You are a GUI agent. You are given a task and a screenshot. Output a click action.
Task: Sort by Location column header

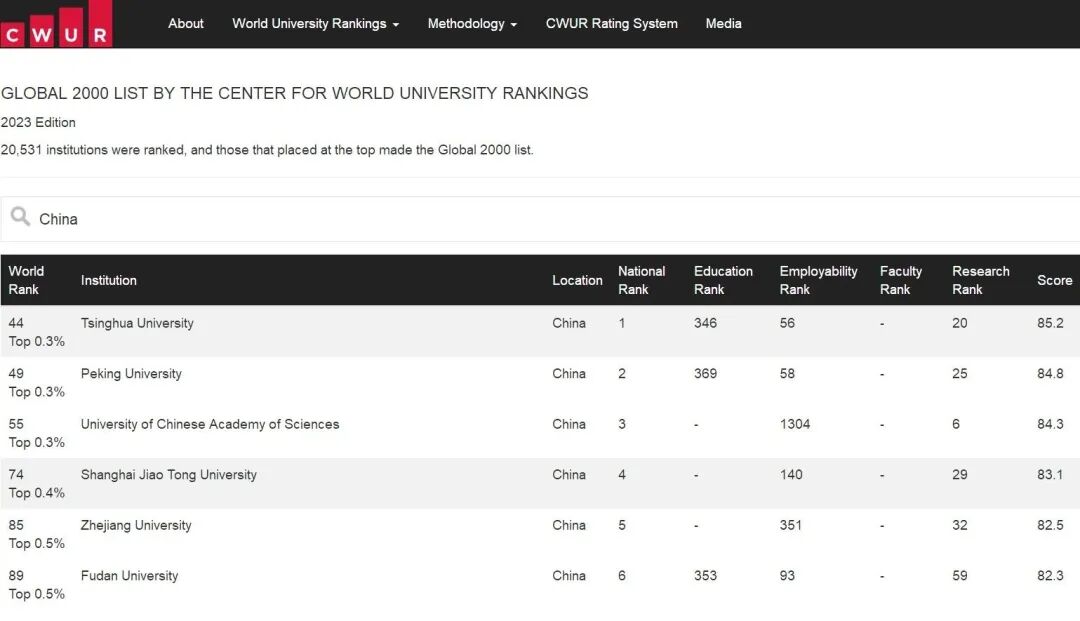(x=577, y=280)
